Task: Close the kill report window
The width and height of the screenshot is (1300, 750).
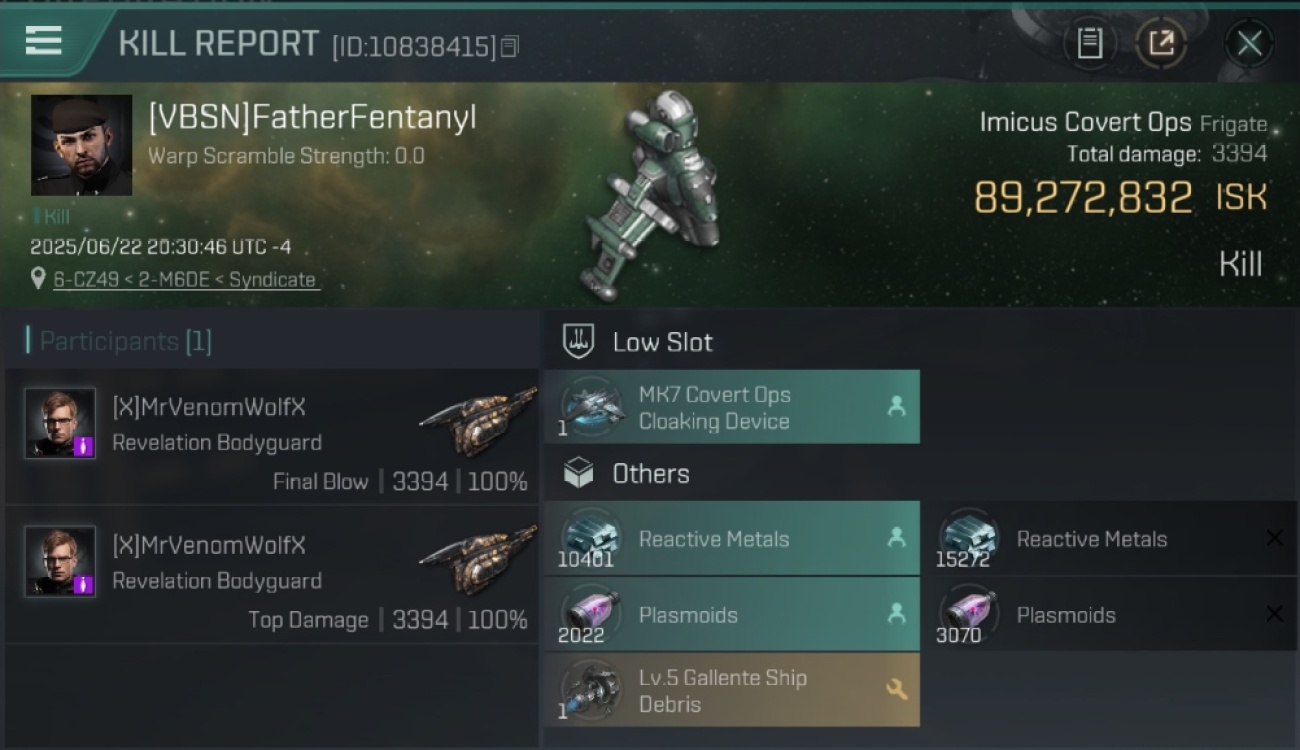Action: (x=1249, y=43)
